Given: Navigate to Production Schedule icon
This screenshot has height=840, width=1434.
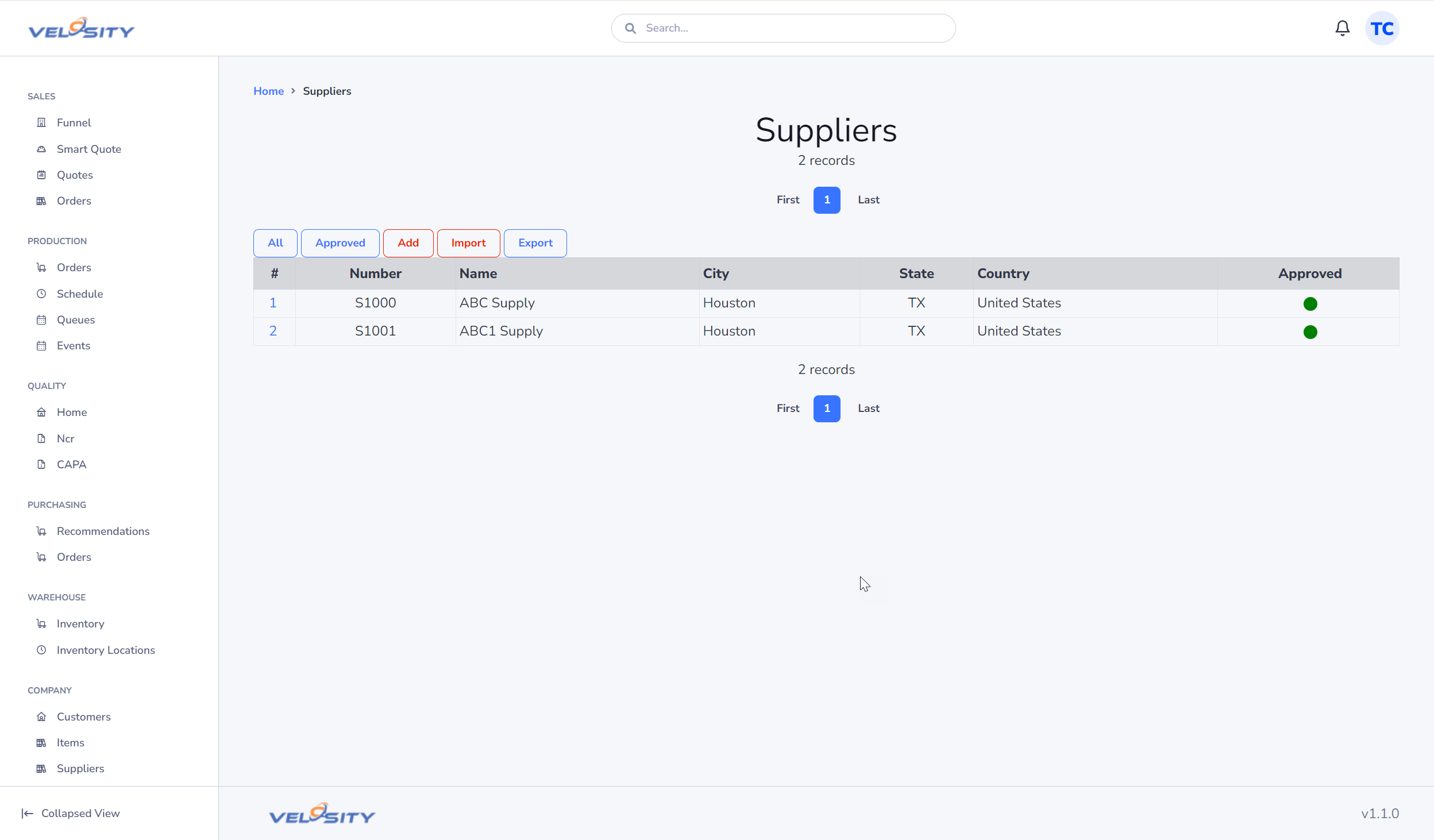Looking at the screenshot, I should point(41,293).
